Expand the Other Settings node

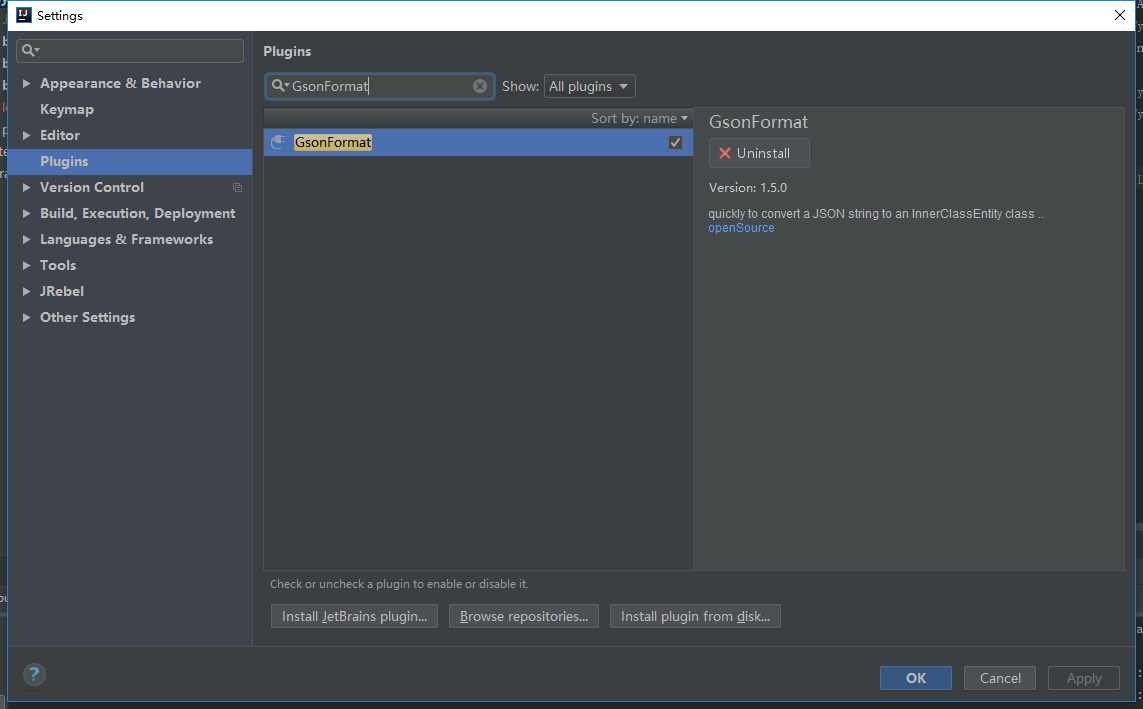coord(26,317)
